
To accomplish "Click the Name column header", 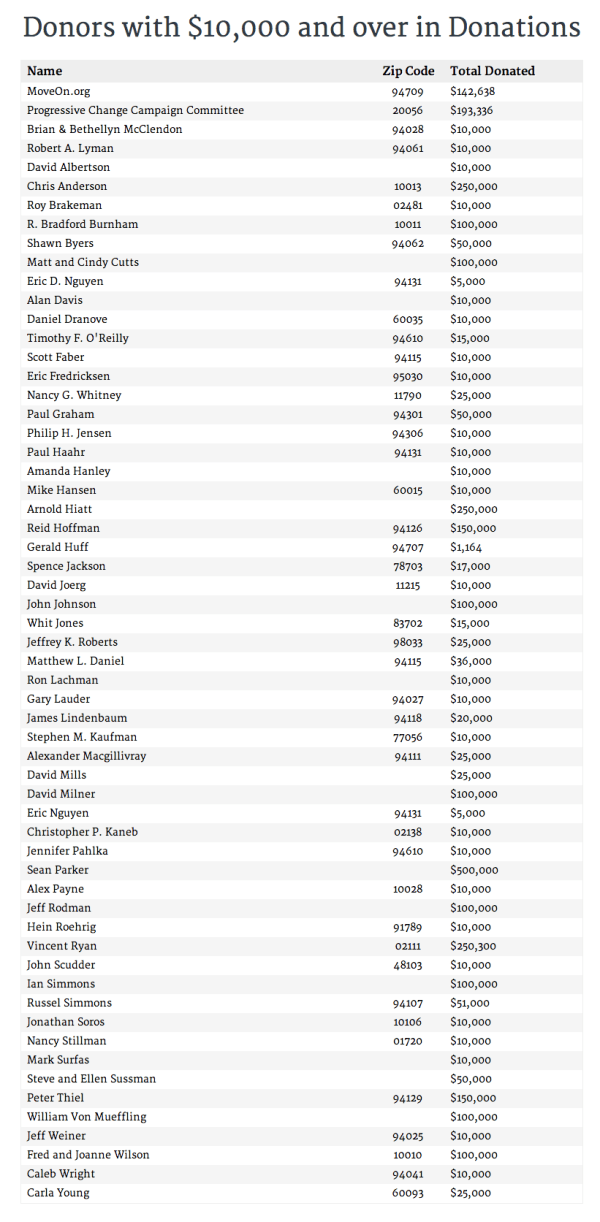I will click(44, 71).
